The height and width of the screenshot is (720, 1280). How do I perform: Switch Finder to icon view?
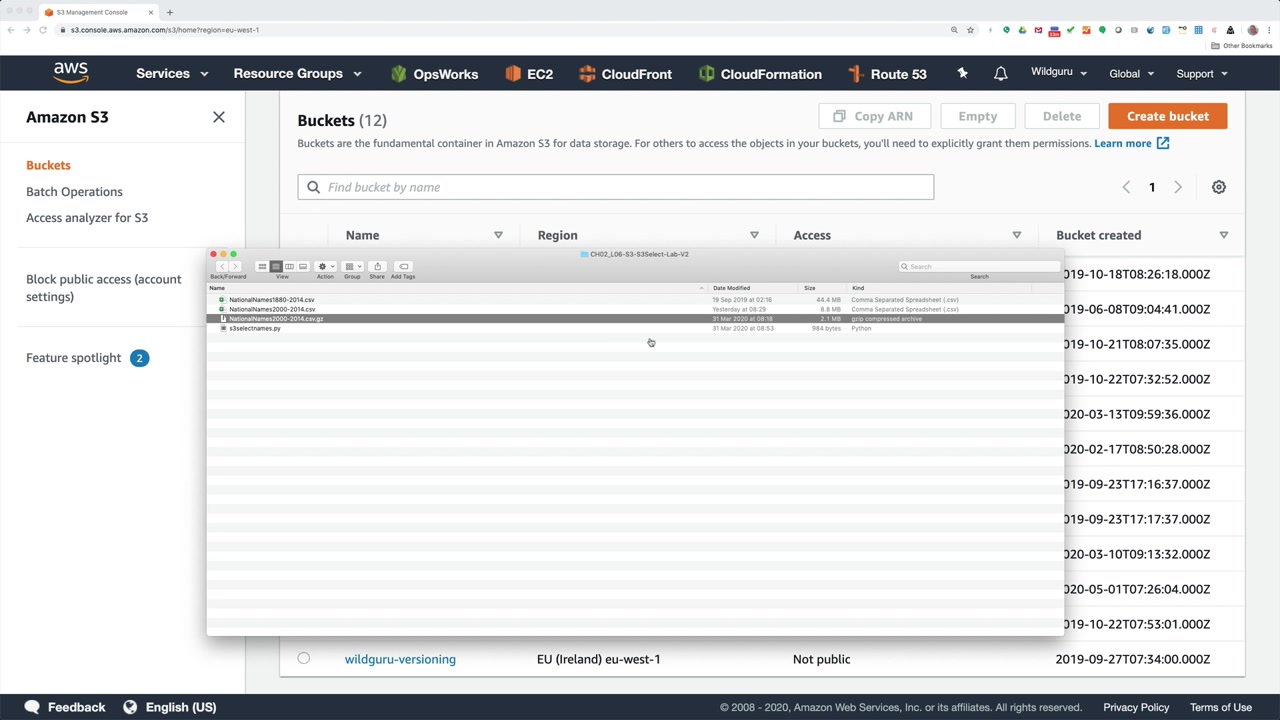[262, 267]
